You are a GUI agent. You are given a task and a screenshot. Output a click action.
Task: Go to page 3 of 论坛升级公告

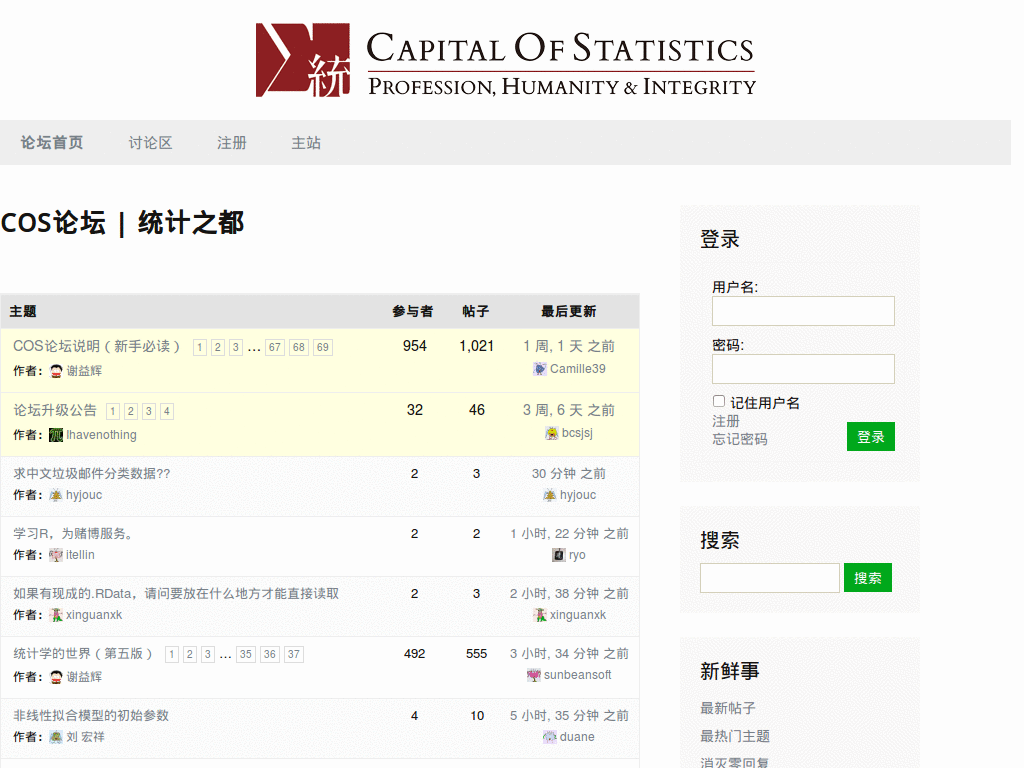149,411
